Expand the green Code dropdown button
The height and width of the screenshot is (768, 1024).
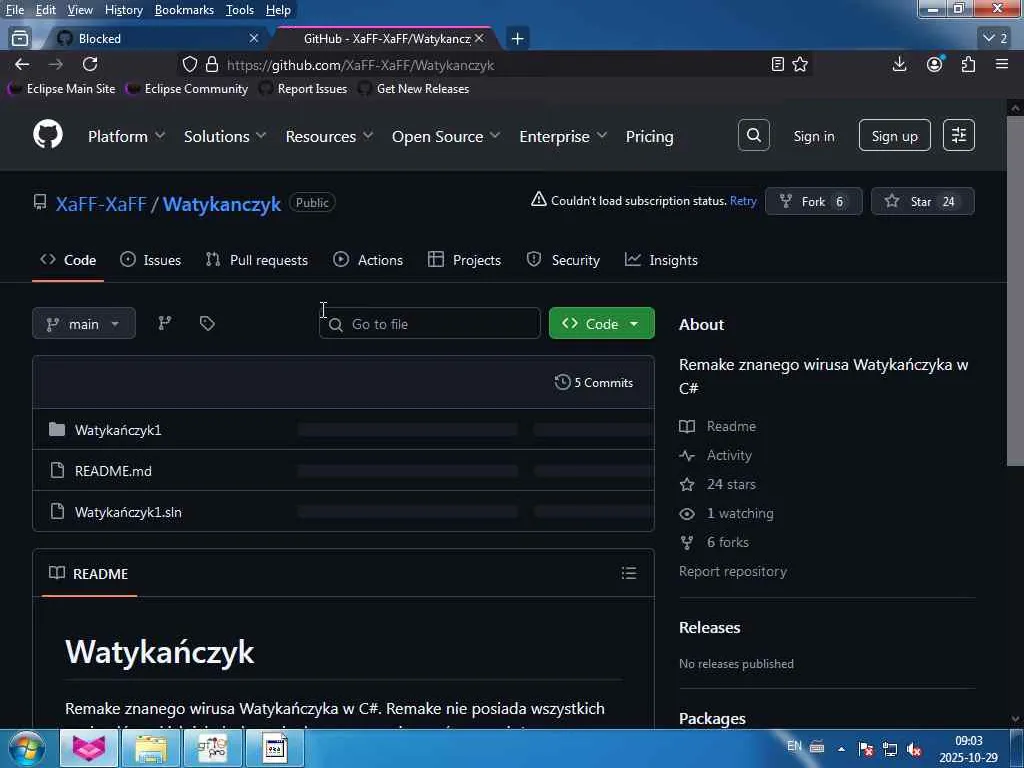pos(601,323)
